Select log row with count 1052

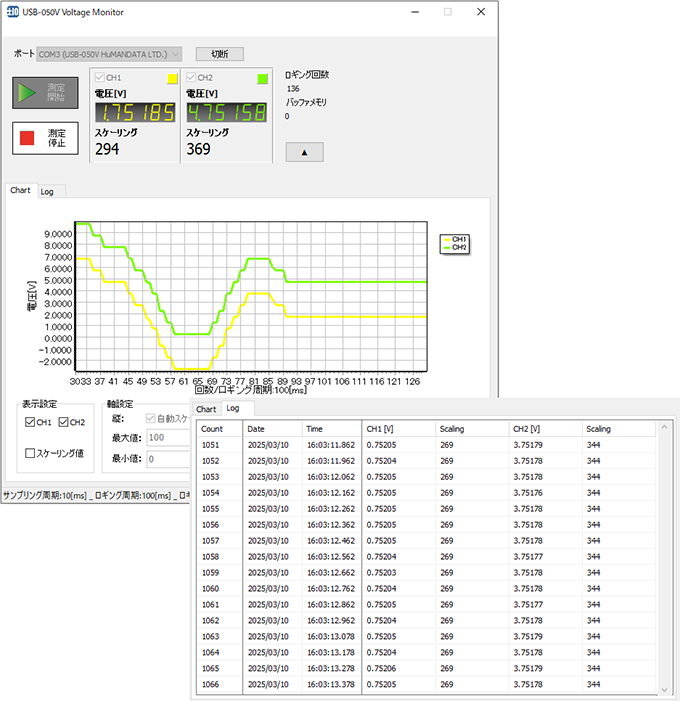tap(427, 461)
